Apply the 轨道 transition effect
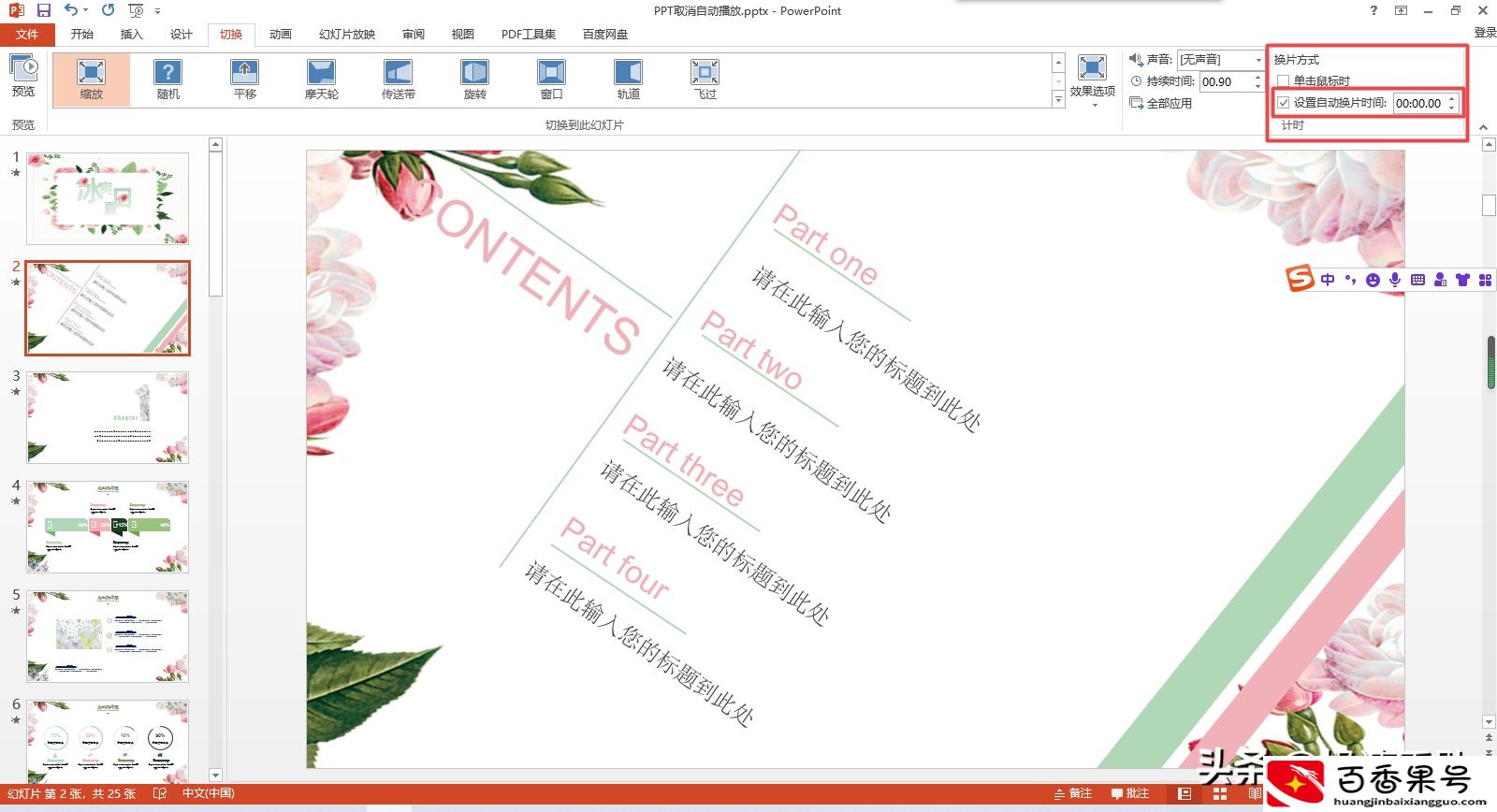 tap(629, 79)
